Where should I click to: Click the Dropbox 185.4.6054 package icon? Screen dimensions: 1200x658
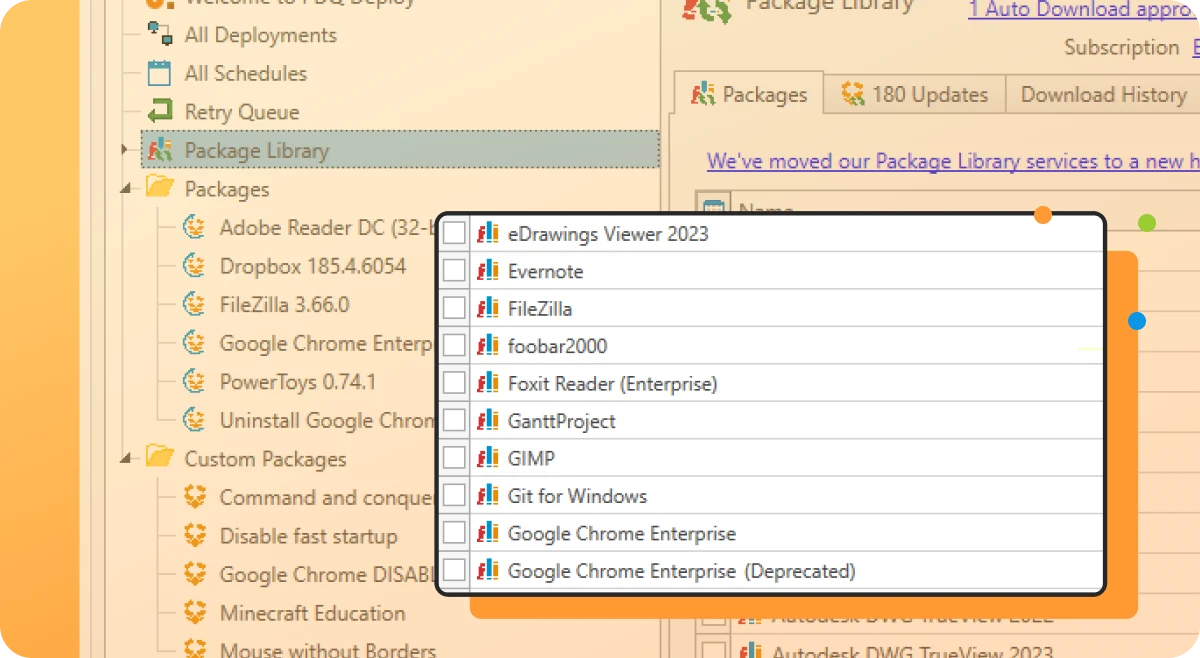(194, 266)
